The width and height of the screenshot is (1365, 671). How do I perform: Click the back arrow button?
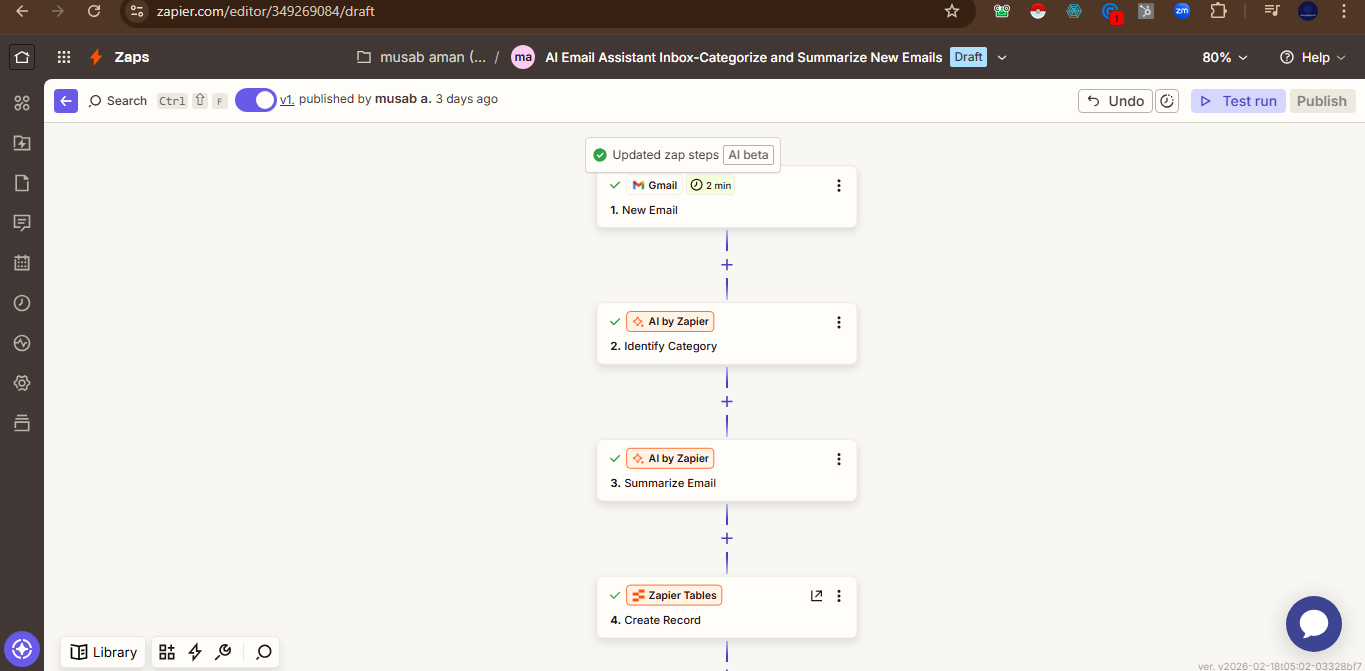point(66,101)
